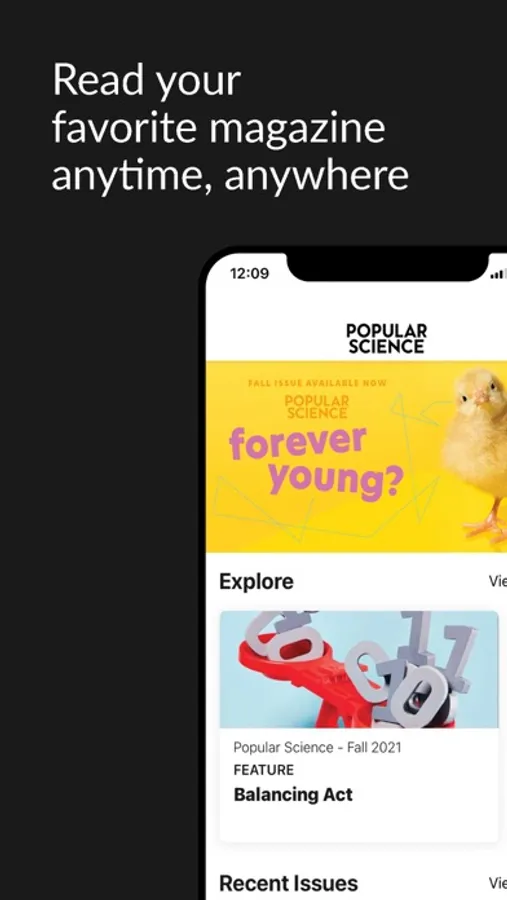Open the forever young? banner
This screenshot has width=507, height=900.
point(356,457)
